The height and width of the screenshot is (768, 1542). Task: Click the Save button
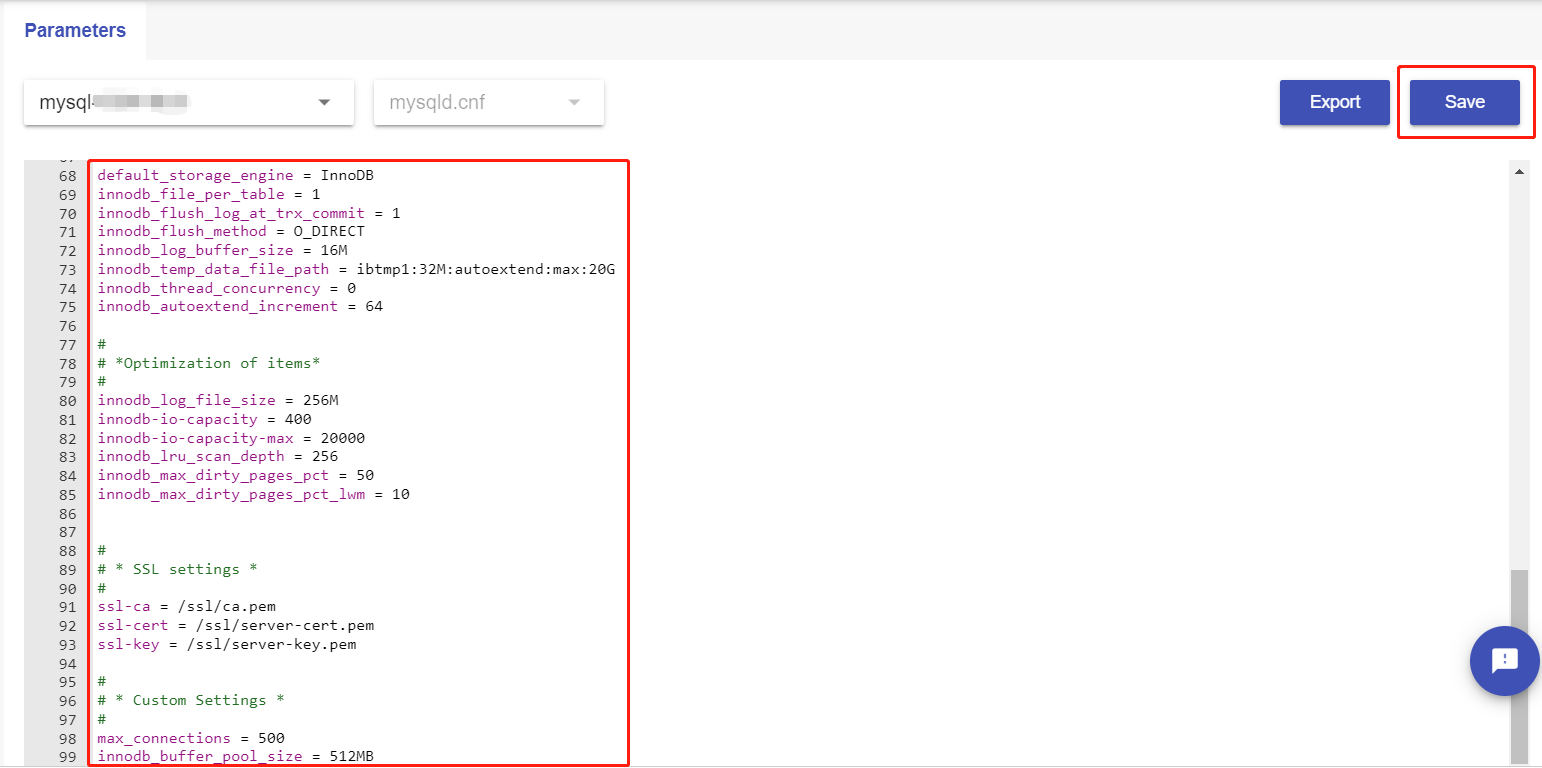[1464, 102]
